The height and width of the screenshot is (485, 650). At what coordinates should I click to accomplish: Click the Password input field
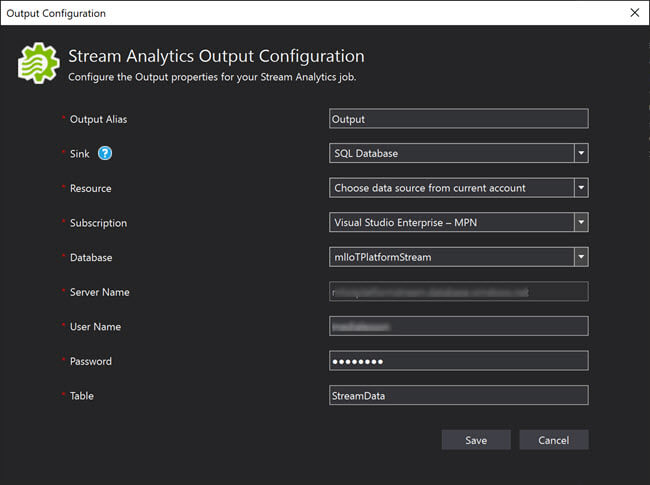click(x=459, y=361)
